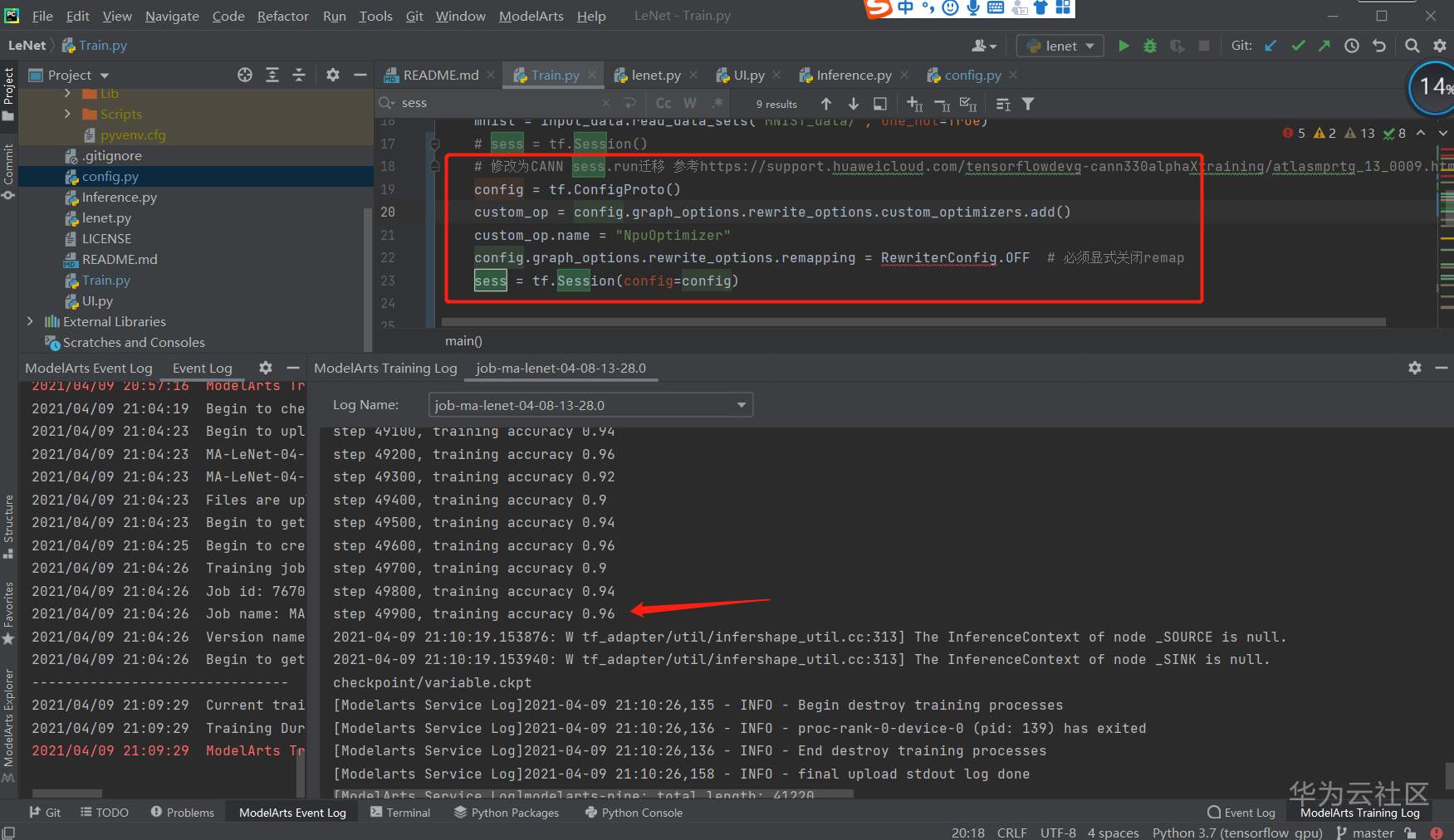1454x840 pixels.
Task: Filter search results with funnel icon
Action: [x=1028, y=104]
